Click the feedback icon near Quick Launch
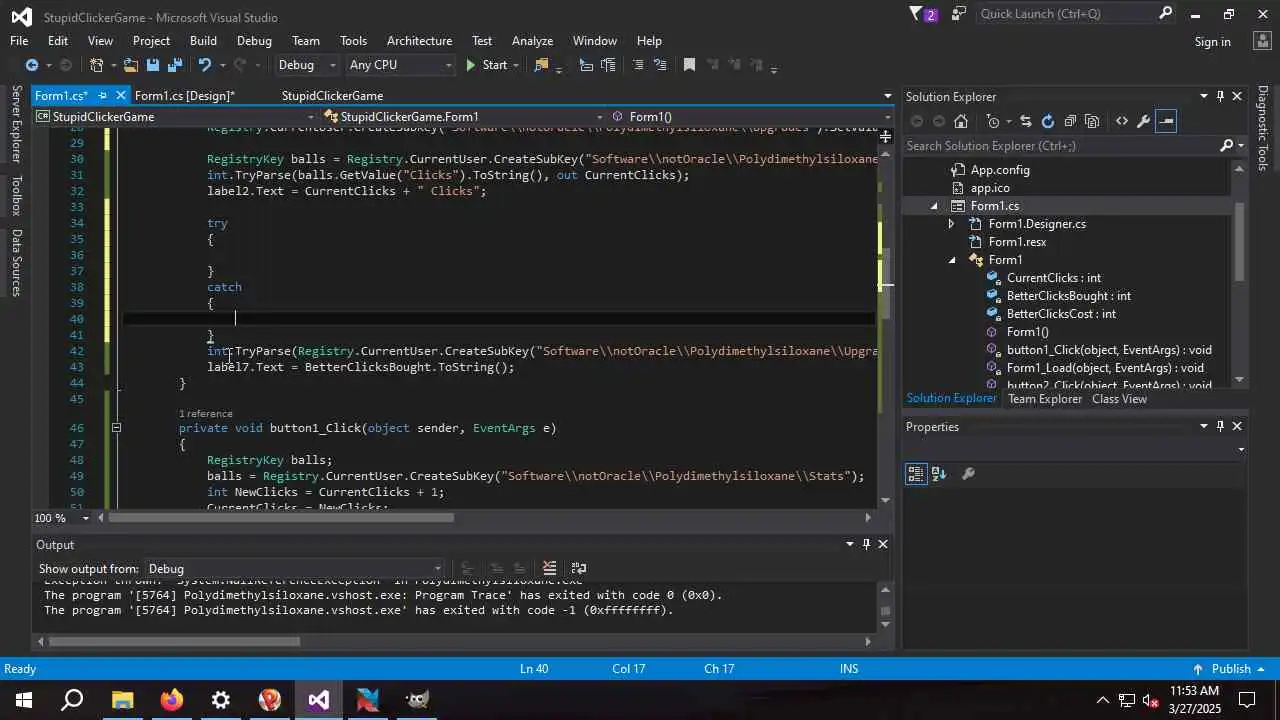Image resolution: width=1280 pixels, height=720 pixels. click(959, 14)
